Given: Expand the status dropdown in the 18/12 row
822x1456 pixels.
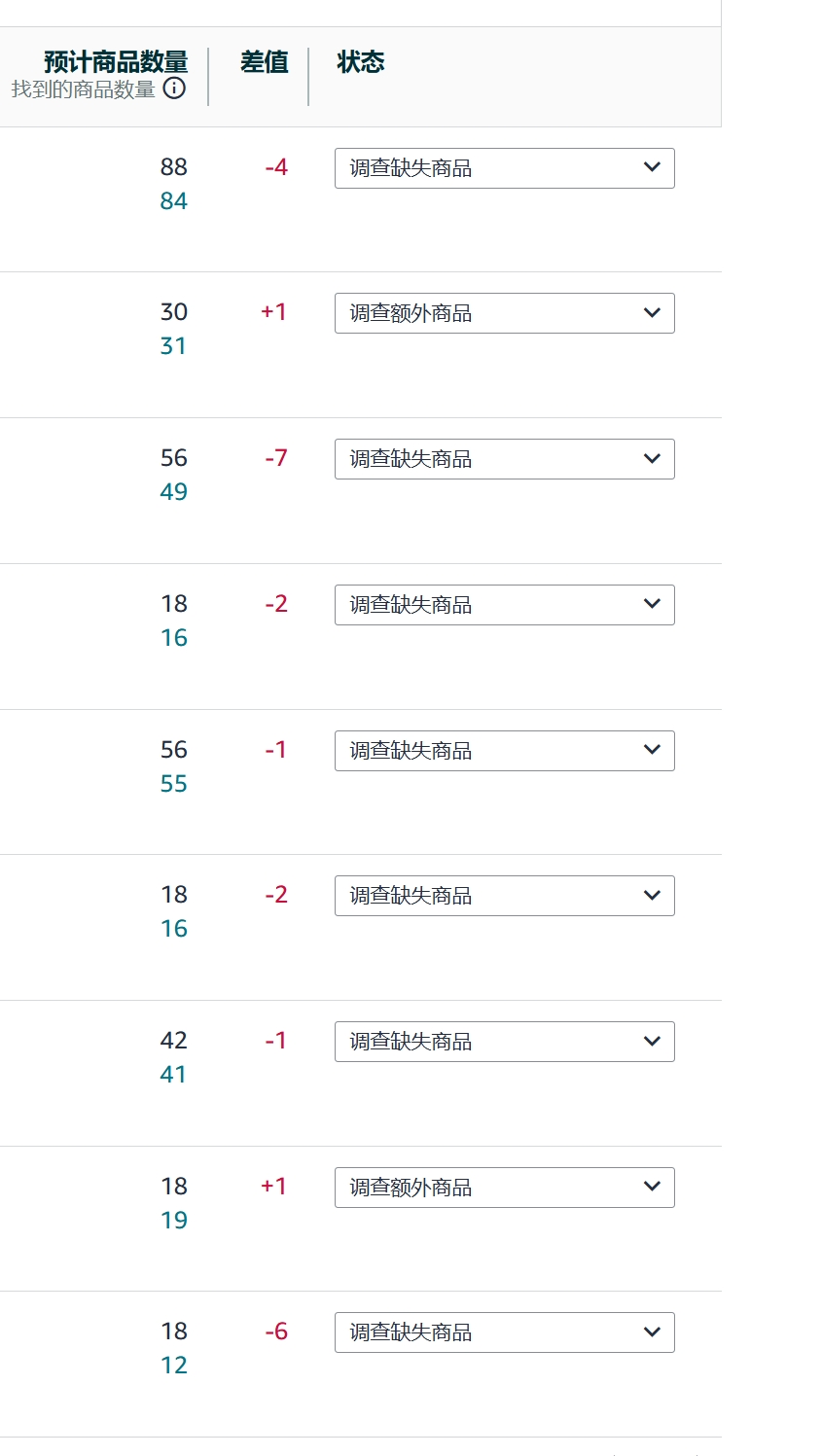Looking at the screenshot, I should click(504, 1332).
